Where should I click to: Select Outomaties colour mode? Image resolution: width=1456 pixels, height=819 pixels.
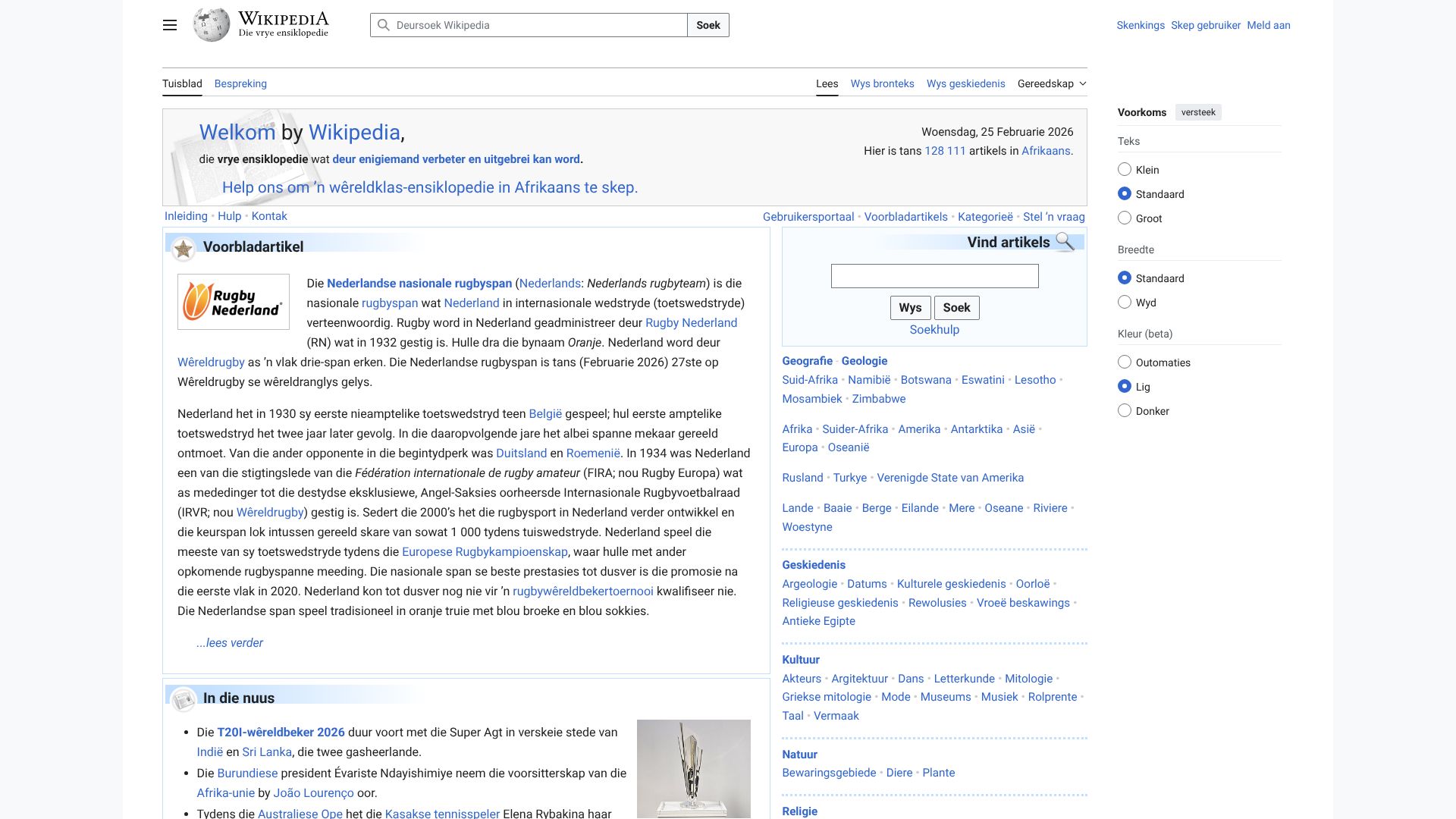[x=1125, y=362]
